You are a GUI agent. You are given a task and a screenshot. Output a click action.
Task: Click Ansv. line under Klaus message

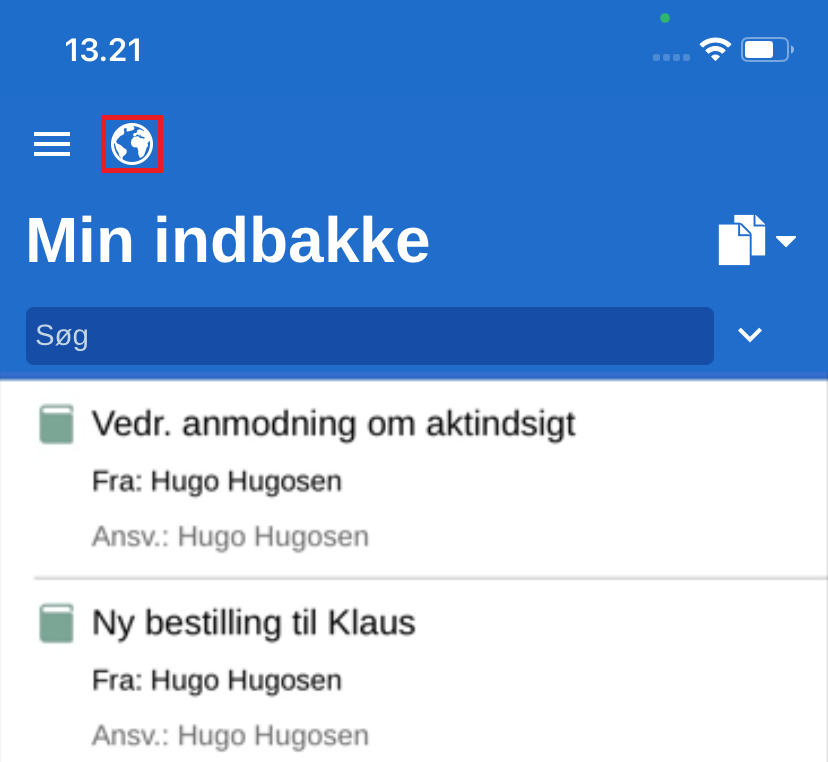pyautogui.click(x=230, y=737)
